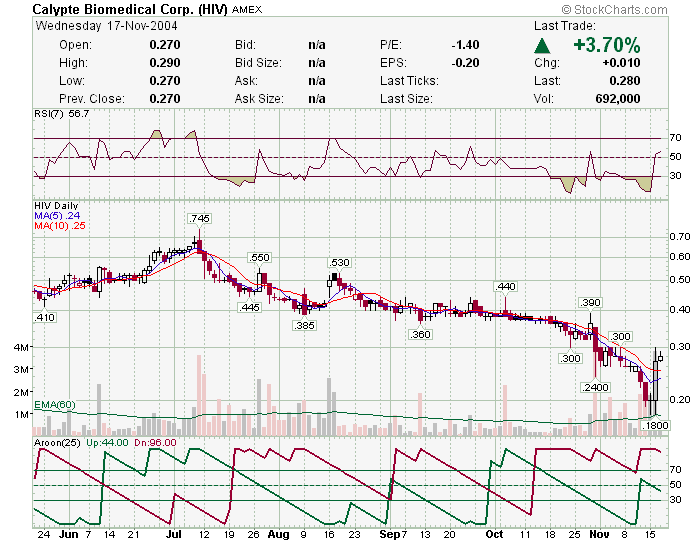Click the Last value 0.280
Screen dimensions: 700x546
pos(625,81)
